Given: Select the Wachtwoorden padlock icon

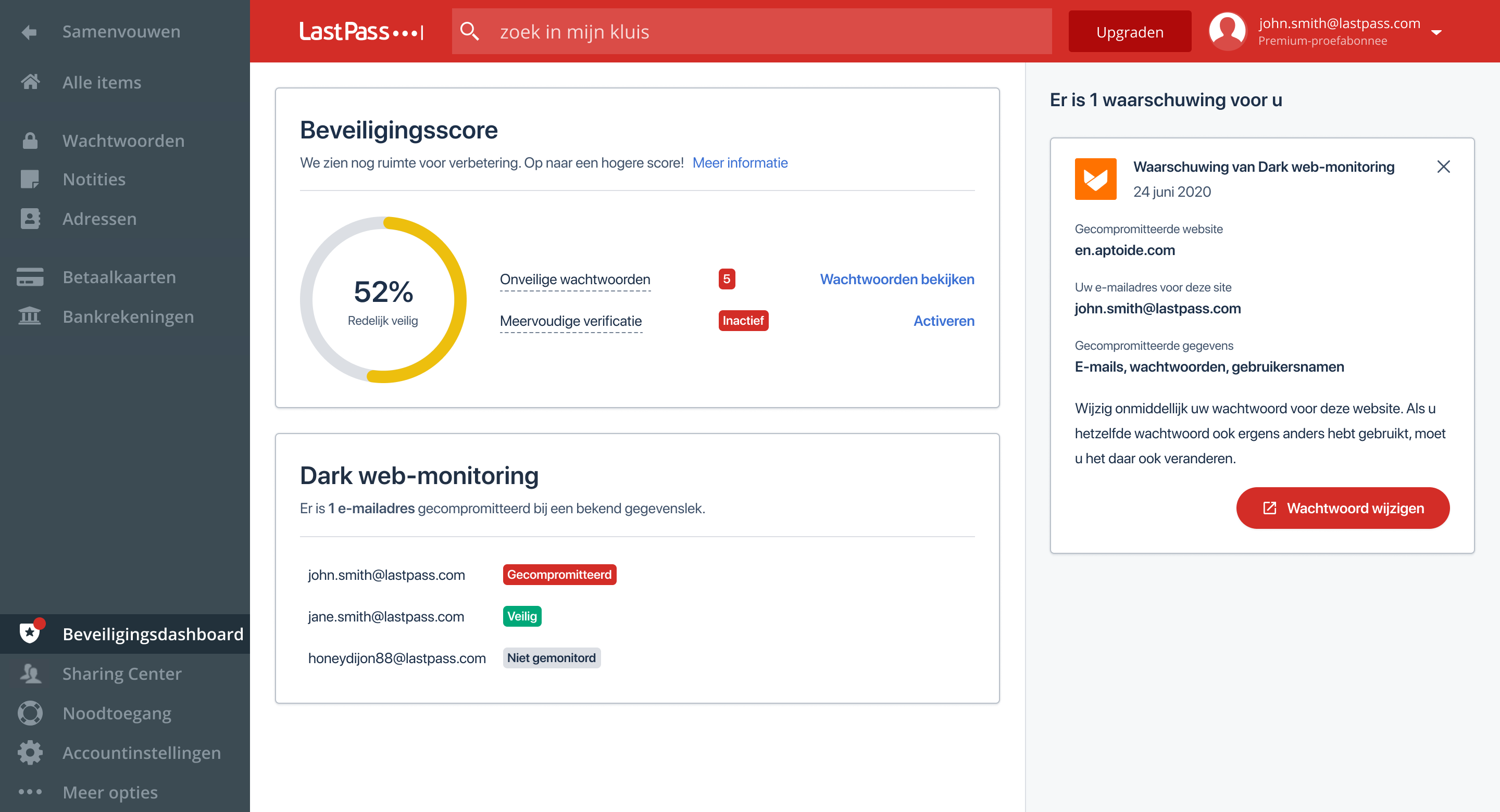Looking at the screenshot, I should [x=30, y=141].
